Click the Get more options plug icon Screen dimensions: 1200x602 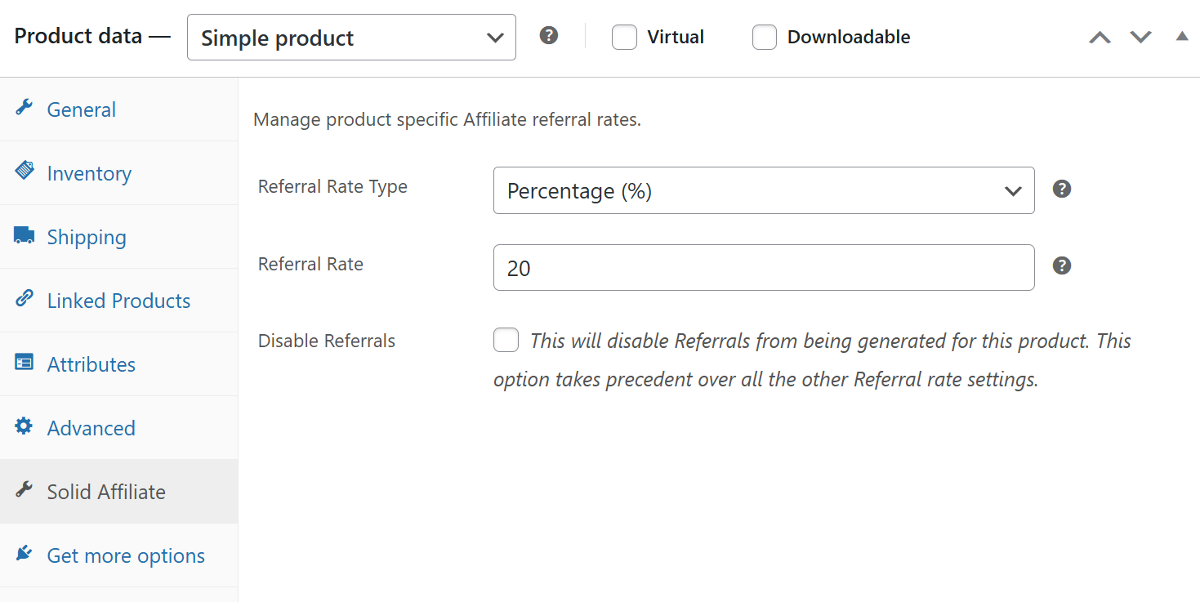24,555
